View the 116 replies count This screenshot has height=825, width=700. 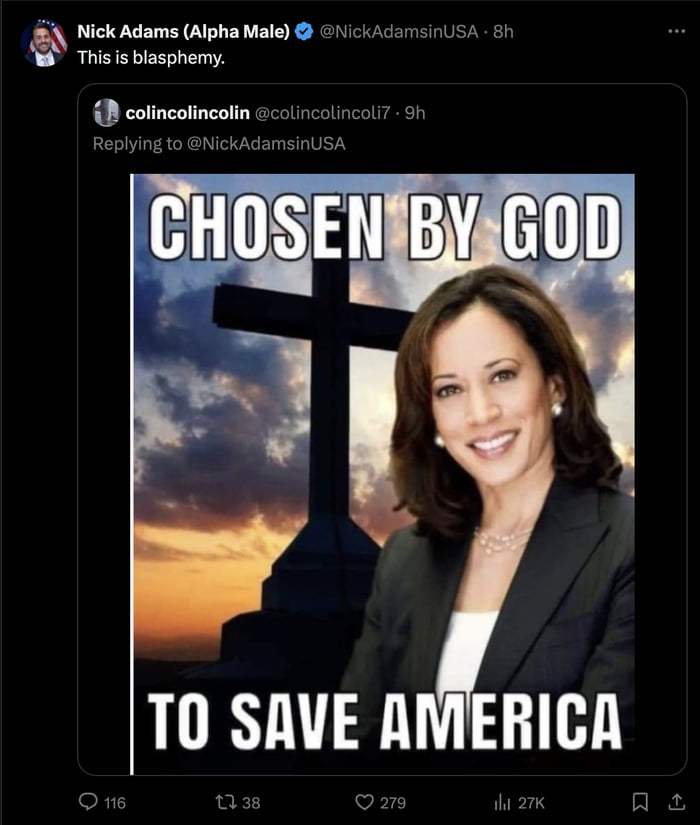click(115, 802)
